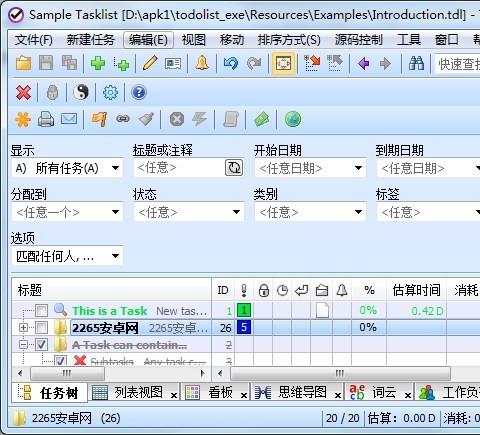Image resolution: width=480 pixels, height=435 pixels.
Task: Add new subtask green plus icon
Action: tap(121, 63)
